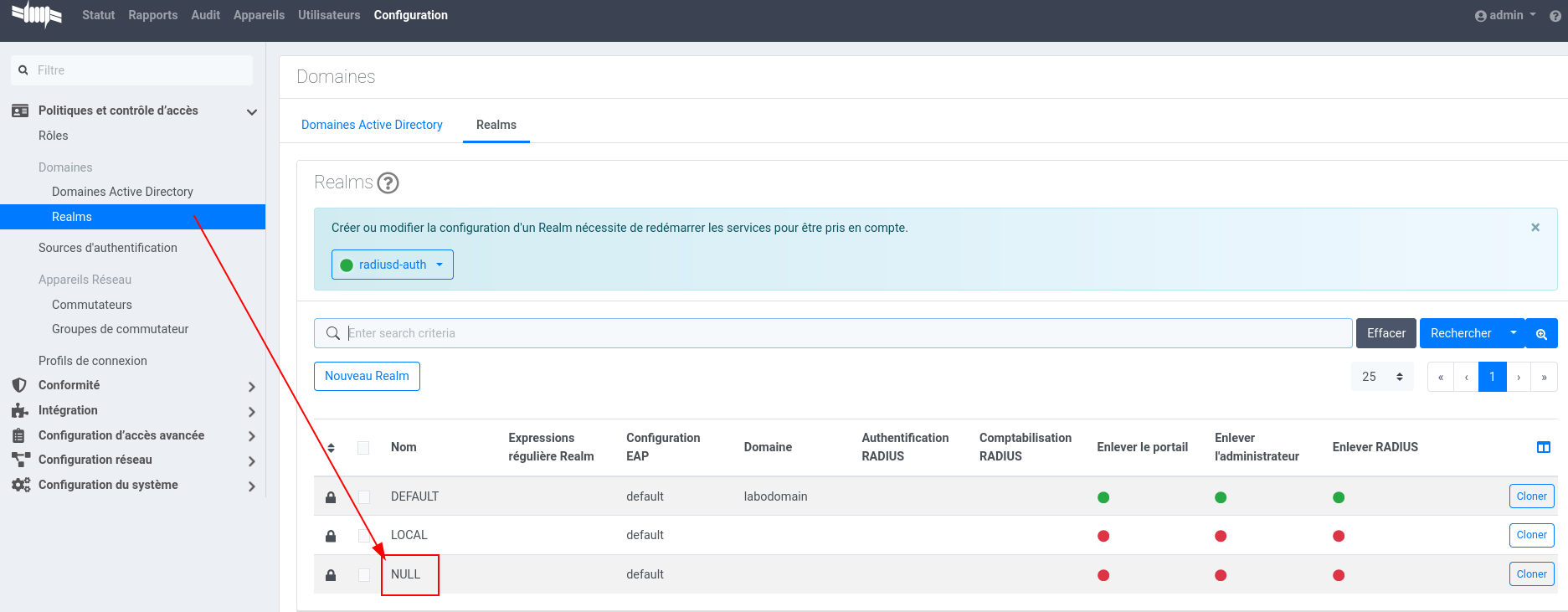Open the Rapports menu

click(x=152, y=15)
